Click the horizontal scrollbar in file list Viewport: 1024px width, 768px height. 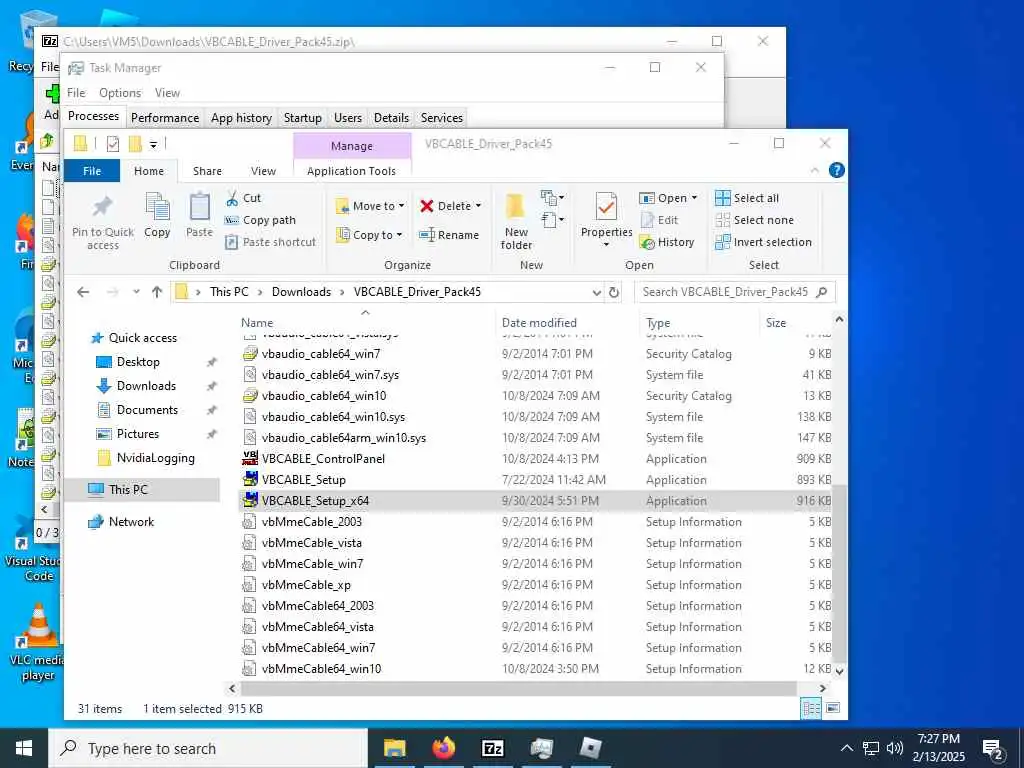click(x=519, y=688)
